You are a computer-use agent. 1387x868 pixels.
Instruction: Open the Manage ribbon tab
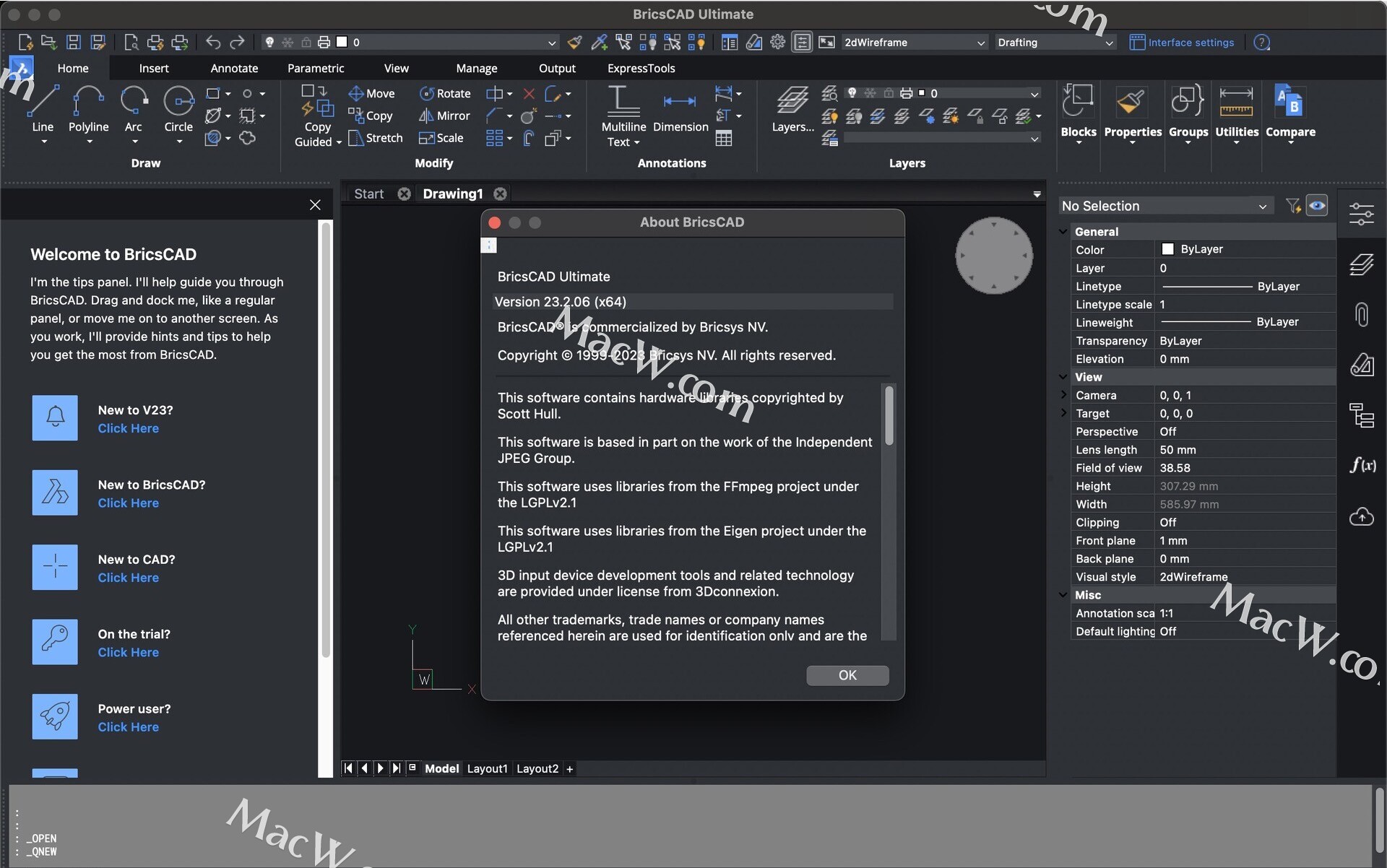pos(477,68)
